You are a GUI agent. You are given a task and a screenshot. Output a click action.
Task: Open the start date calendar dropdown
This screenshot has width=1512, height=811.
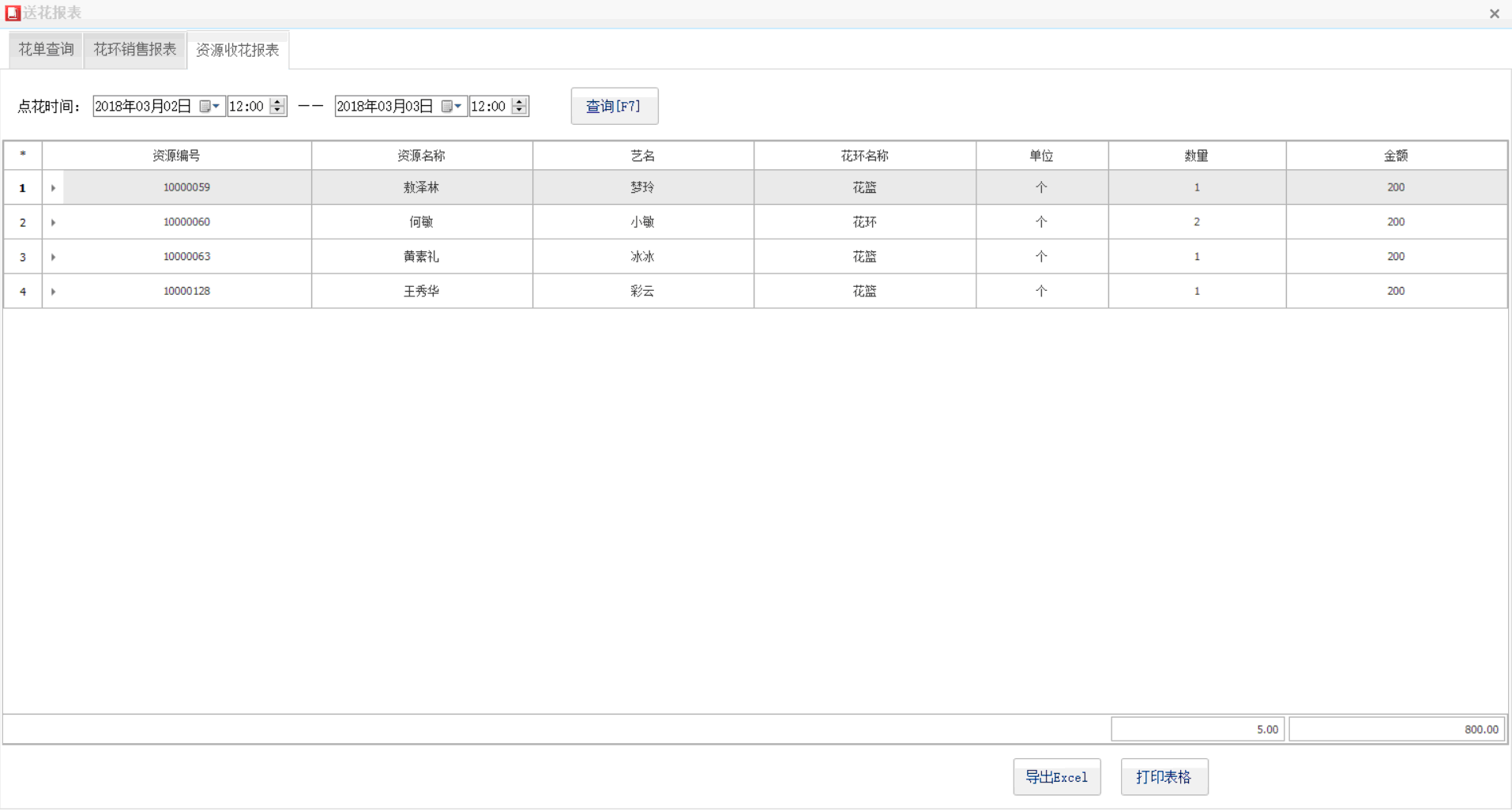[x=210, y=107]
